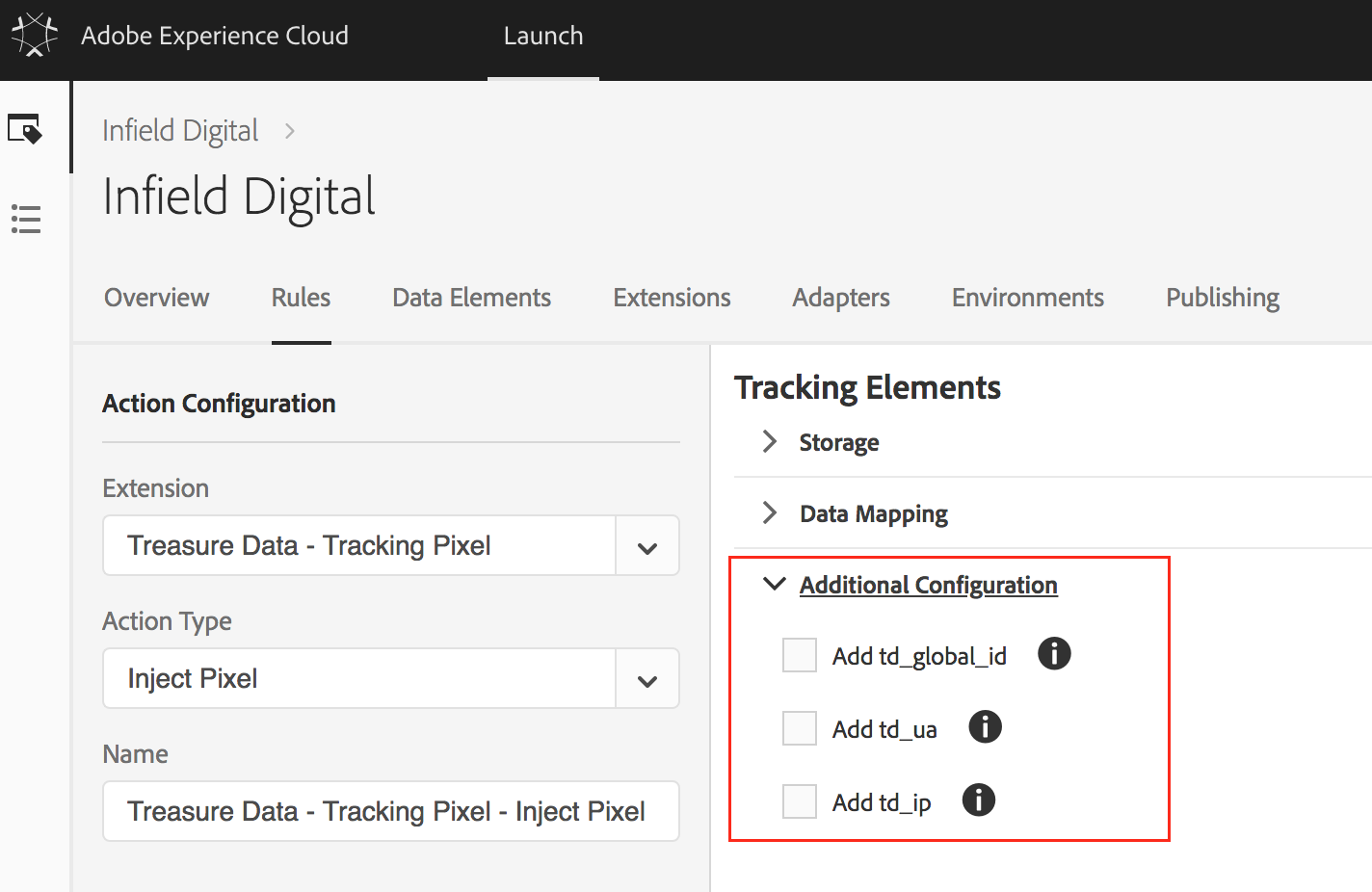Open the Extension dropdown arrow
The image size is (1372, 892).
[x=647, y=546]
